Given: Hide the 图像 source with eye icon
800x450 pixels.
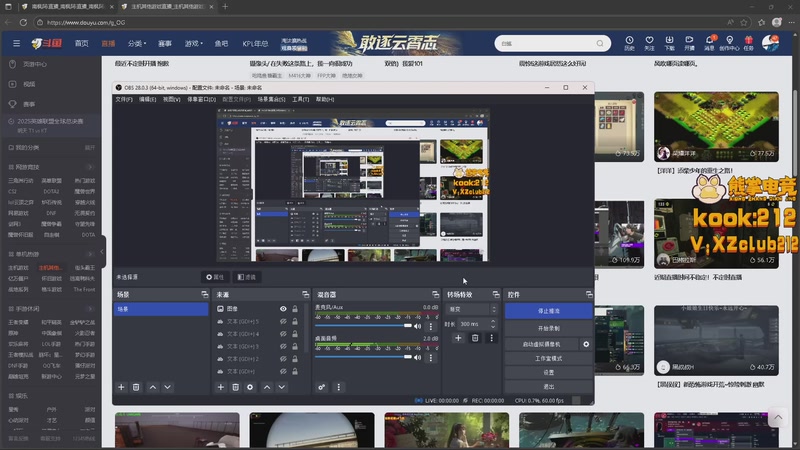Looking at the screenshot, I should pyautogui.click(x=283, y=309).
